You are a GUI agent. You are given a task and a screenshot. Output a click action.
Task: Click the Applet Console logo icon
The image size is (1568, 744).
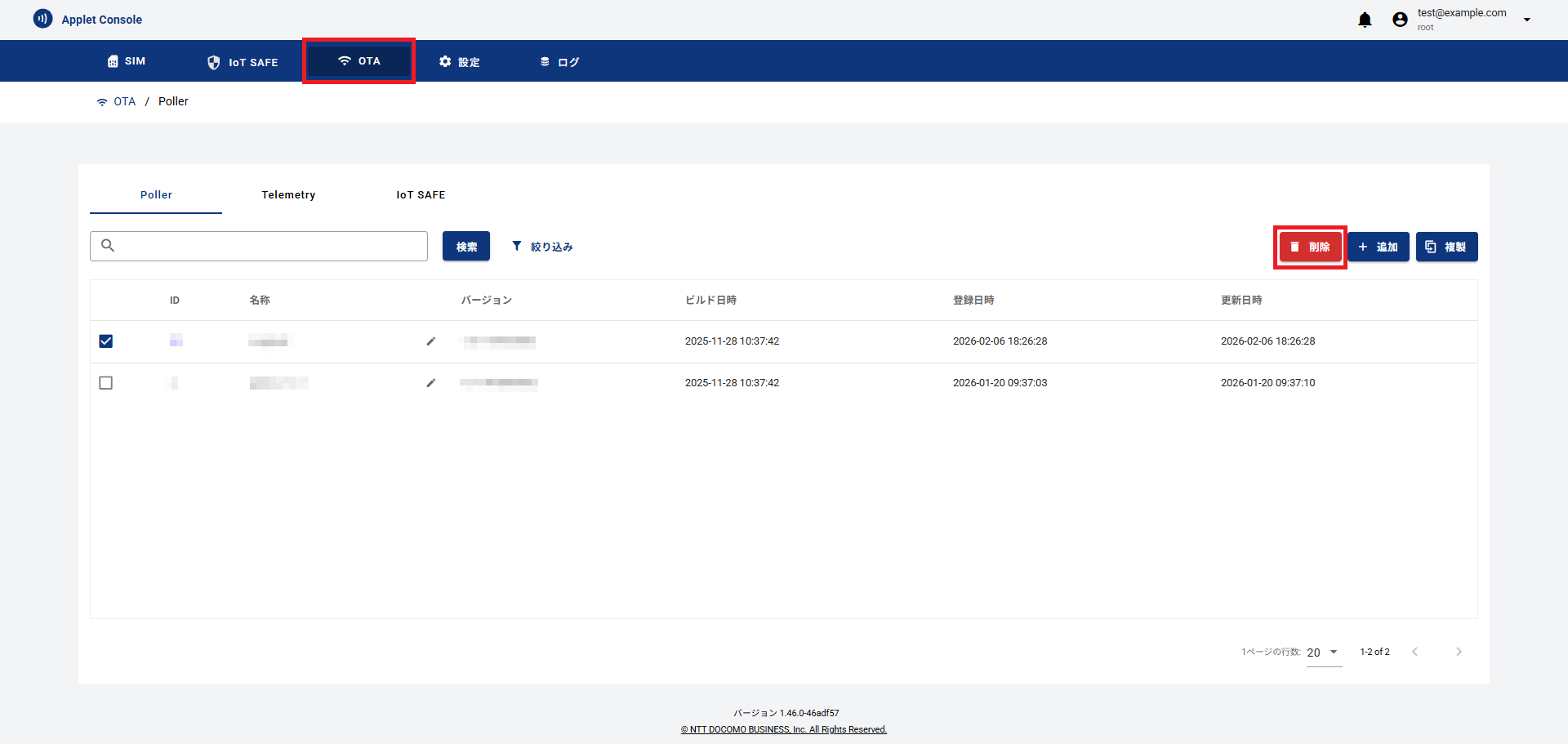[42, 19]
